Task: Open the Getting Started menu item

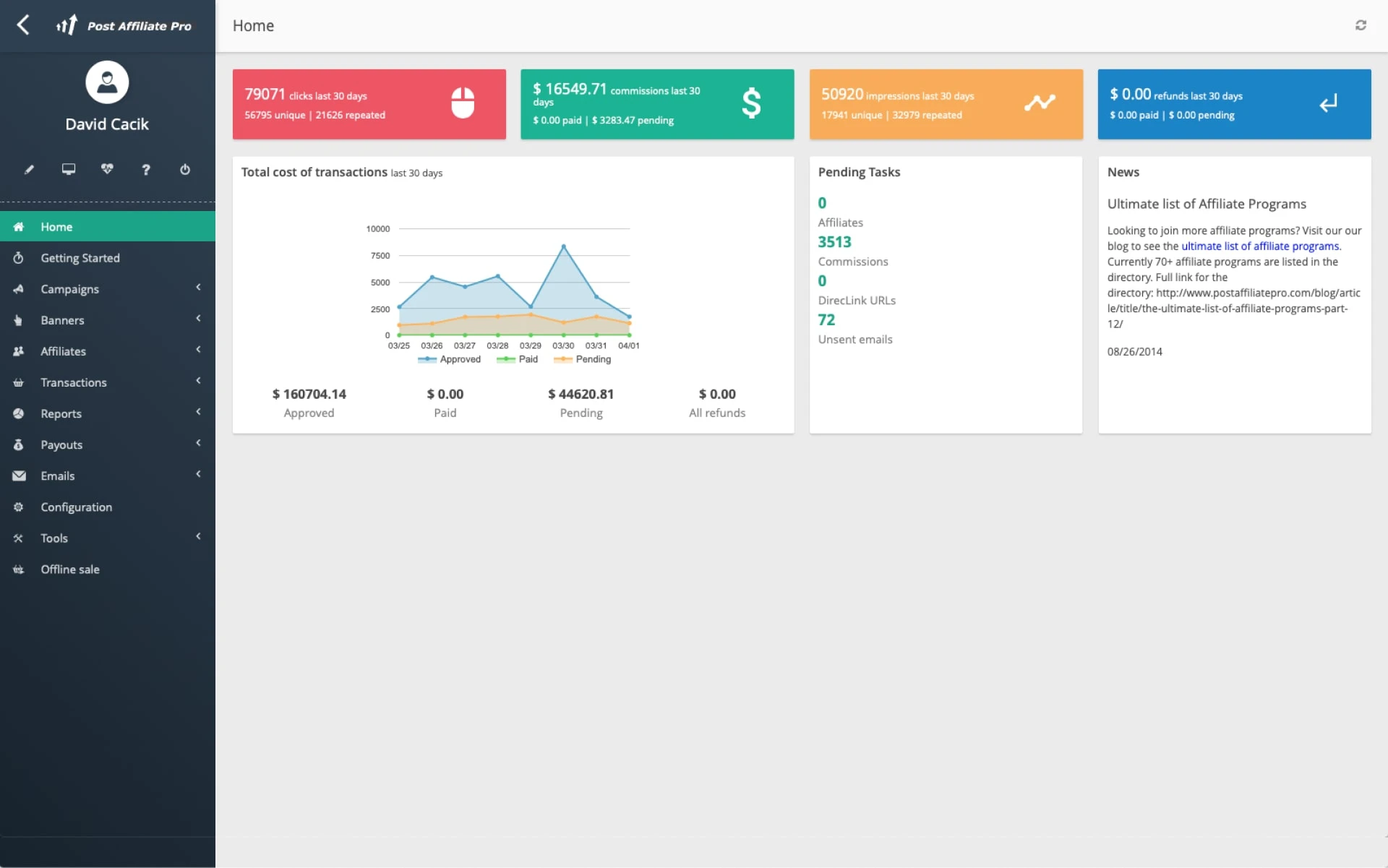Action: (x=80, y=258)
